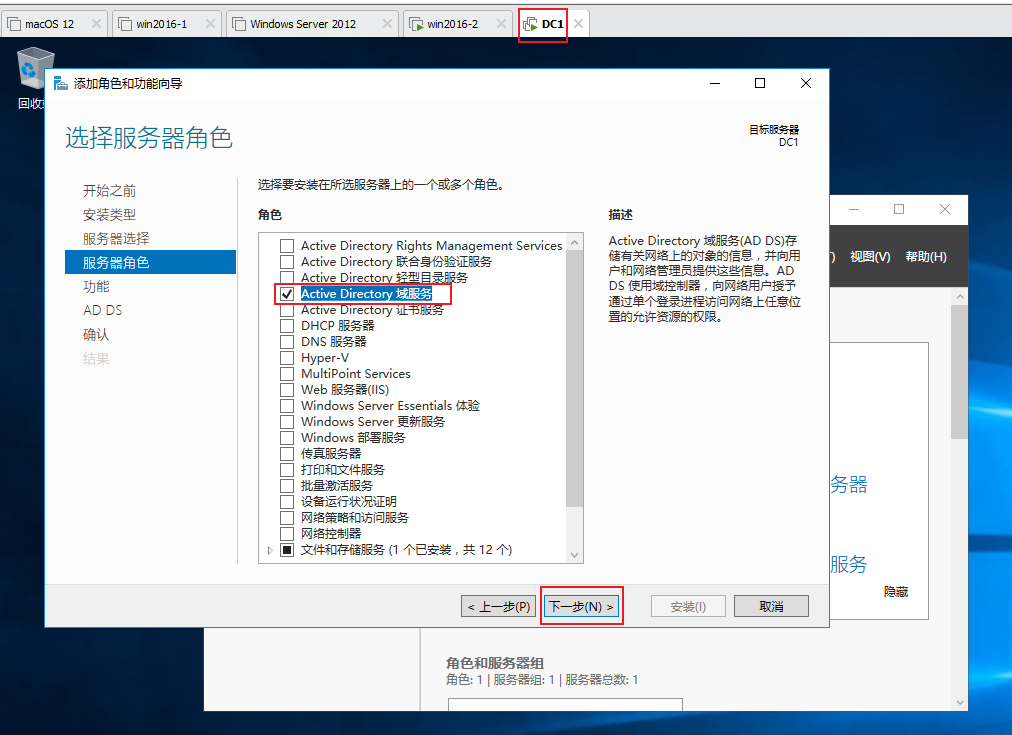Click the win2016-2 running VM icon
This screenshot has width=1012, height=735.
[416, 24]
